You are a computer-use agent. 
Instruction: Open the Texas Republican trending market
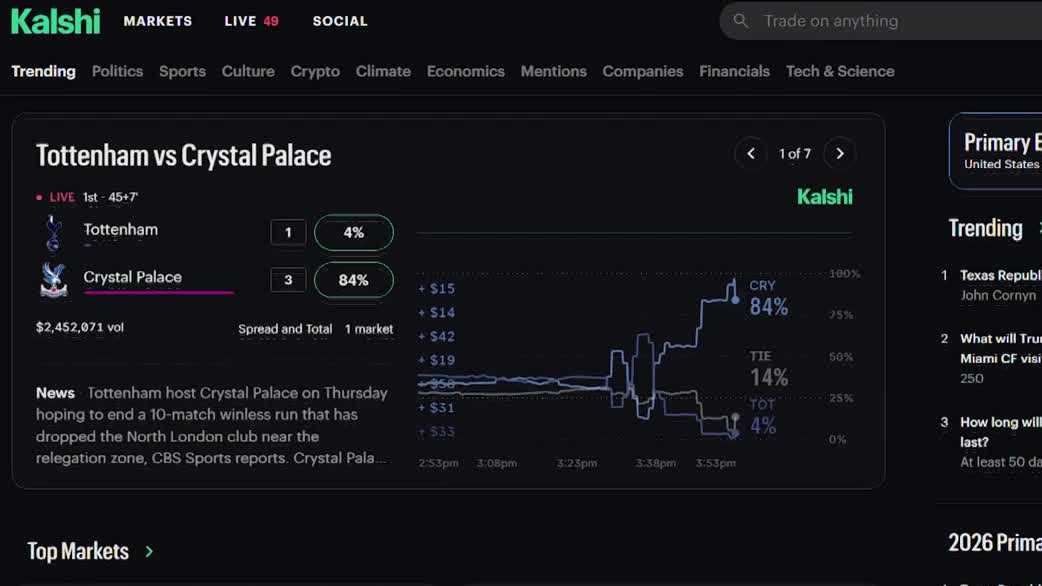1000,275
